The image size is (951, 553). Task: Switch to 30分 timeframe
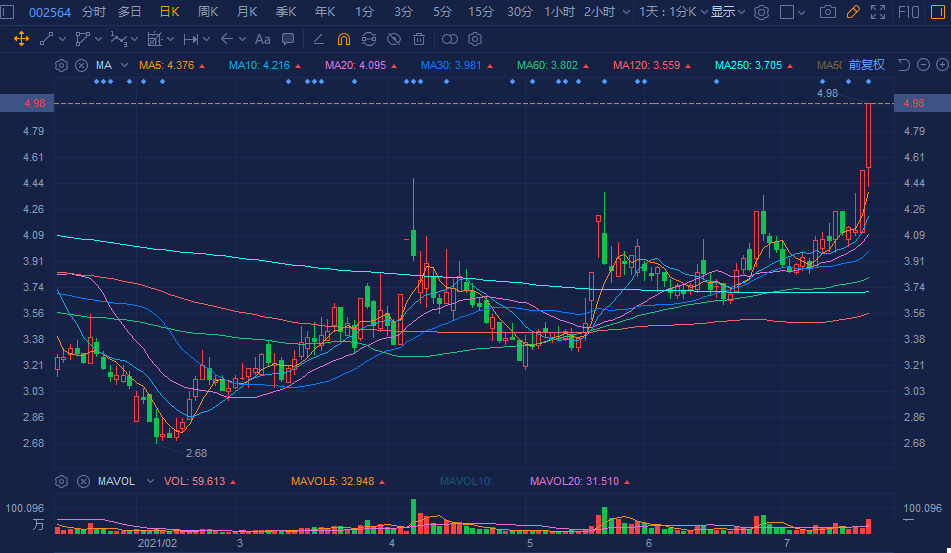click(519, 12)
